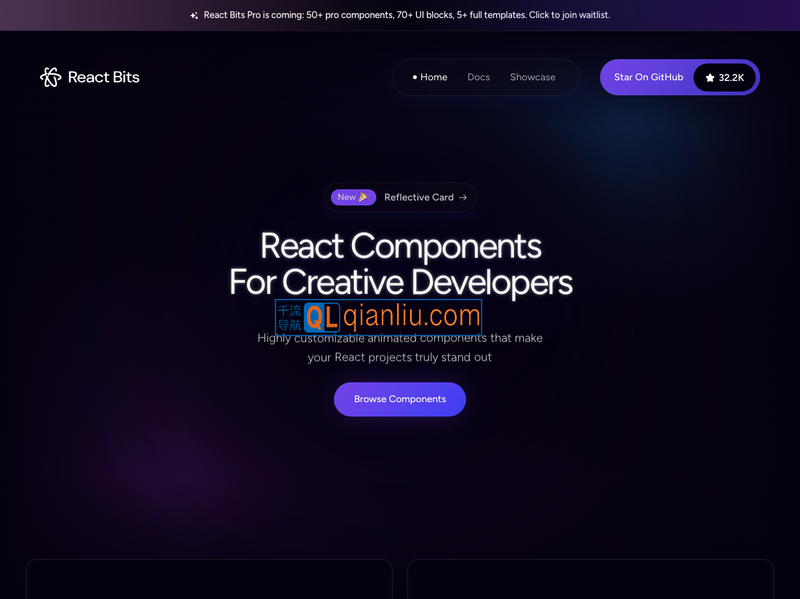The image size is (800, 599).
Task: Click the active dot indicator beside Home
Action: [415, 78]
